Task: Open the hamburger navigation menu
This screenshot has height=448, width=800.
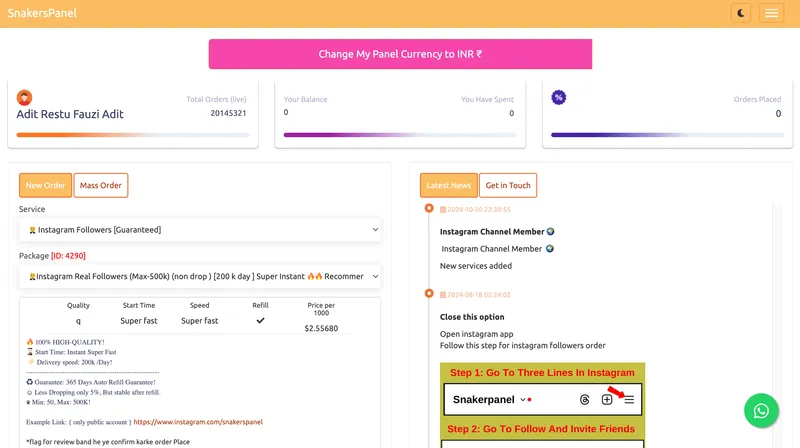Action: click(x=771, y=13)
